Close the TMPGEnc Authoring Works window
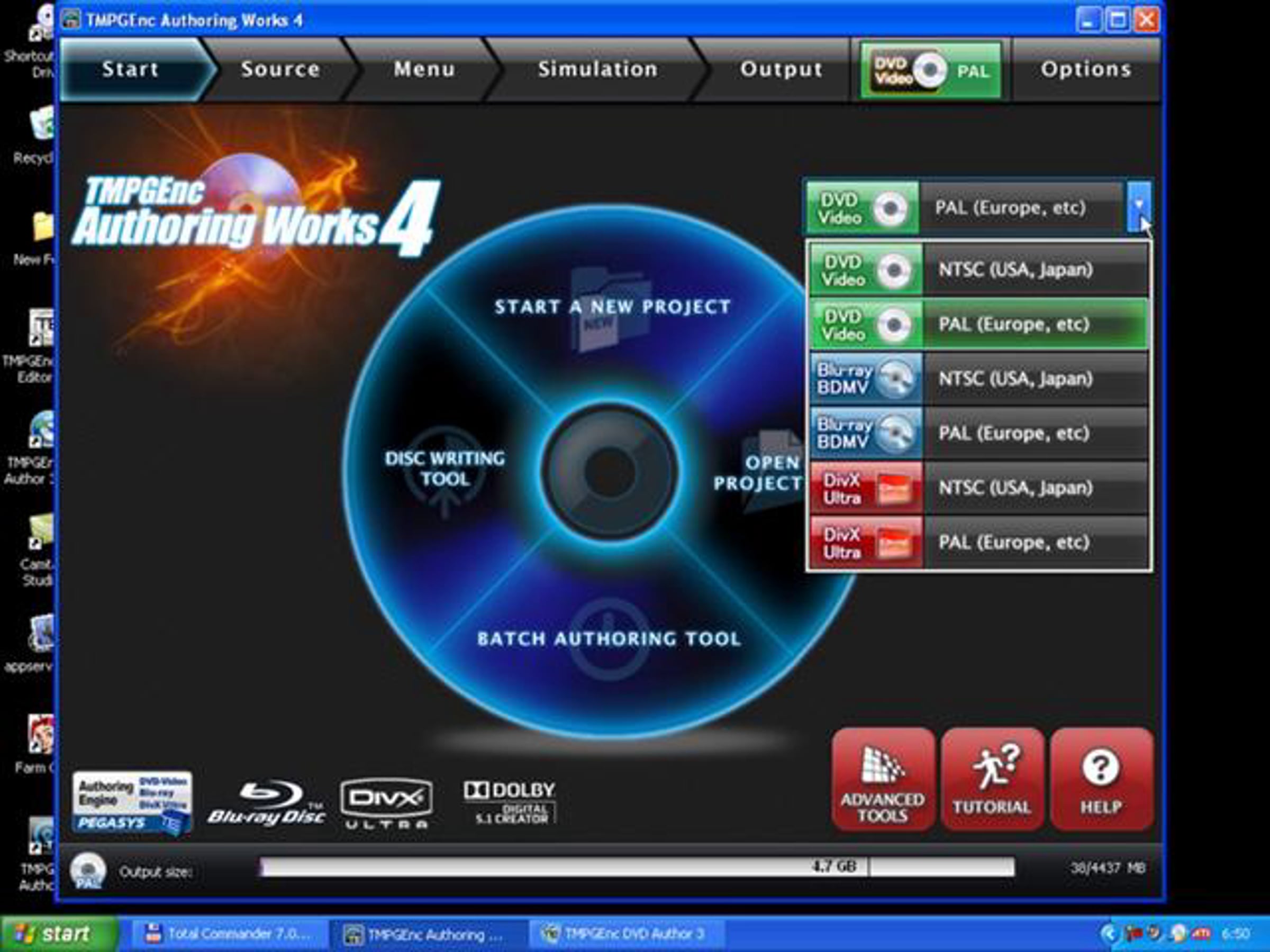 tap(1147, 20)
